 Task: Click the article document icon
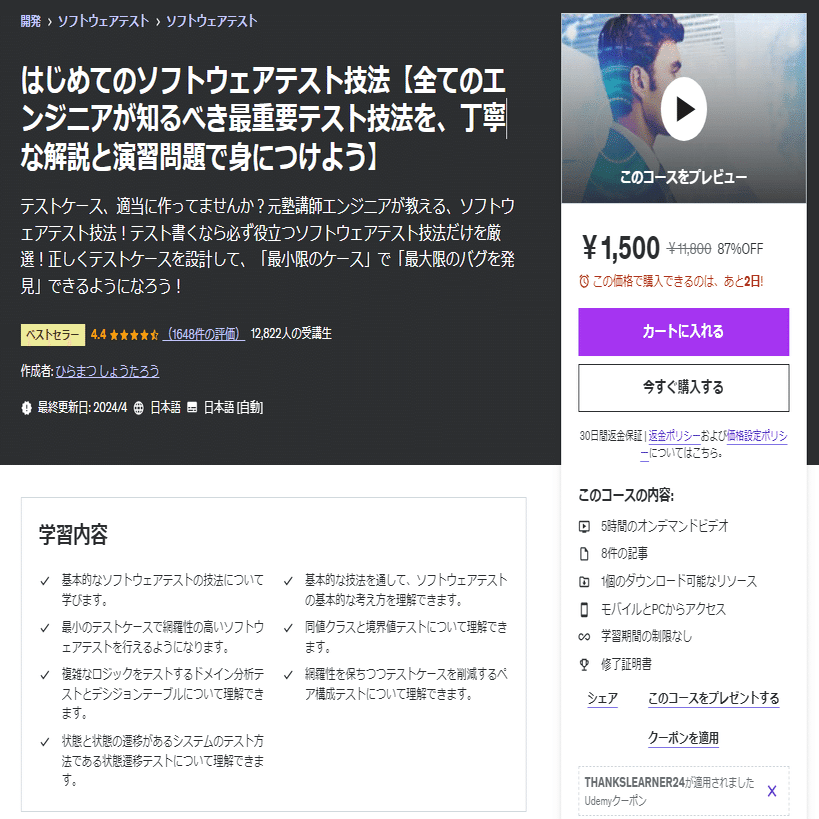(584, 553)
